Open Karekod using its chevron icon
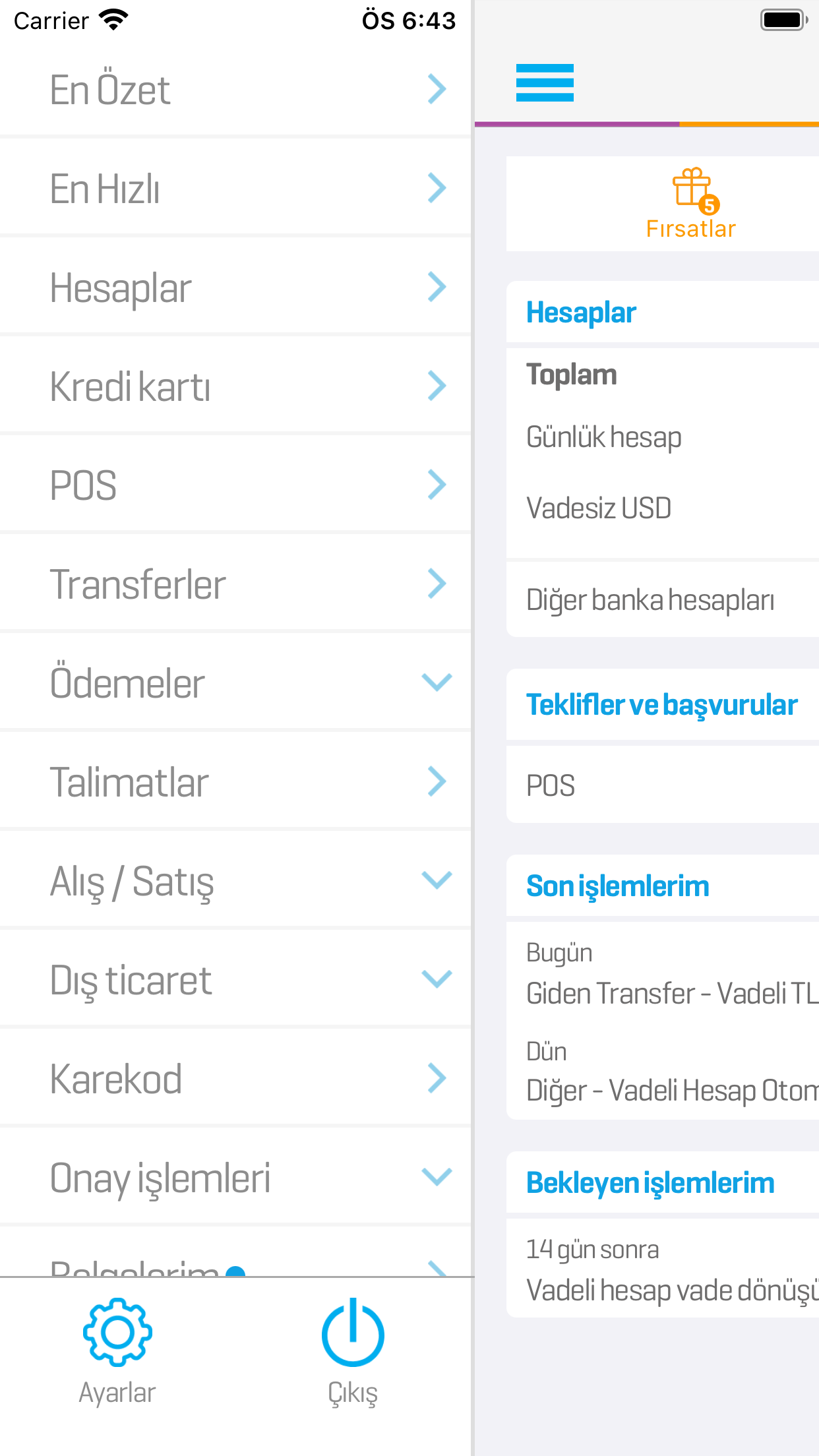The width and height of the screenshot is (819, 1456). pyautogui.click(x=437, y=1079)
